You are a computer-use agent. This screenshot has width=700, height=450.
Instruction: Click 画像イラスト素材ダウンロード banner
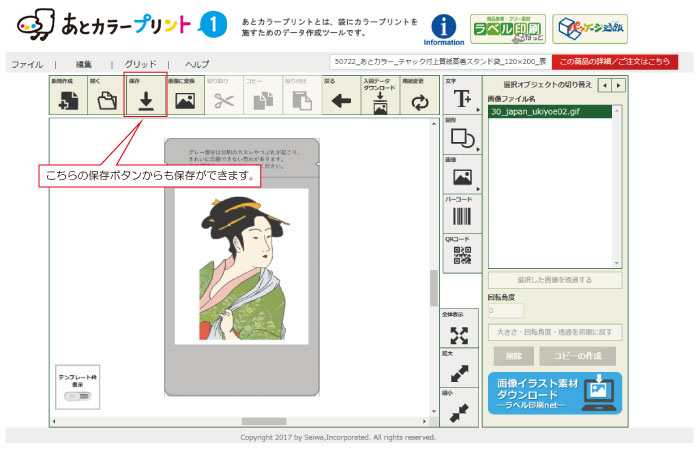554,393
